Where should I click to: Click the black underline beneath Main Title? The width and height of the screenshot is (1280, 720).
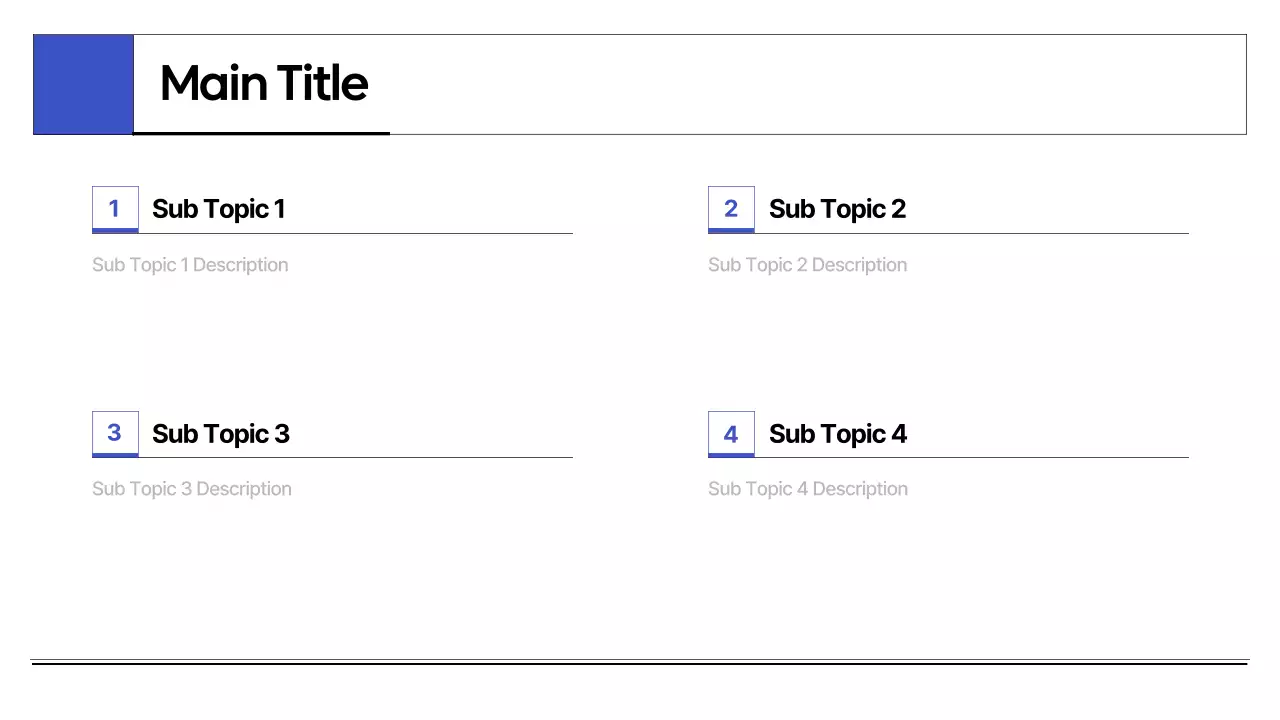click(x=261, y=133)
